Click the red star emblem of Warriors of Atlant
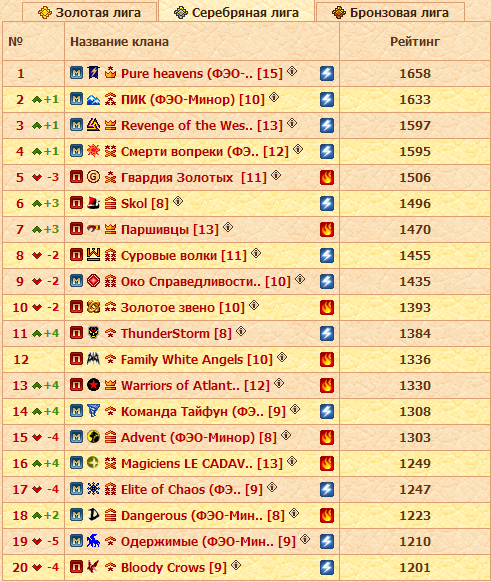This screenshot has width=491, height=582. [93, 385]
